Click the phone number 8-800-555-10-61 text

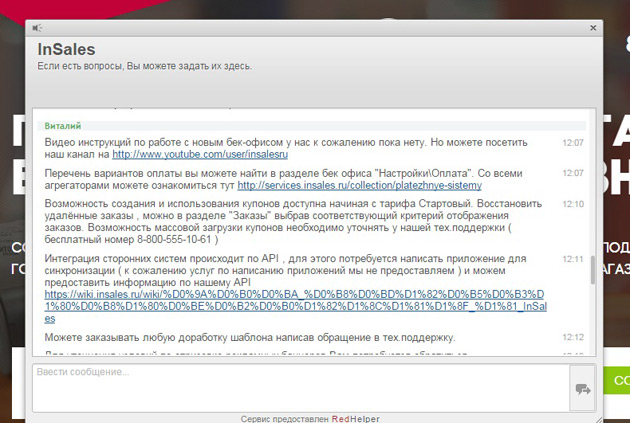[x=174, y=239]
